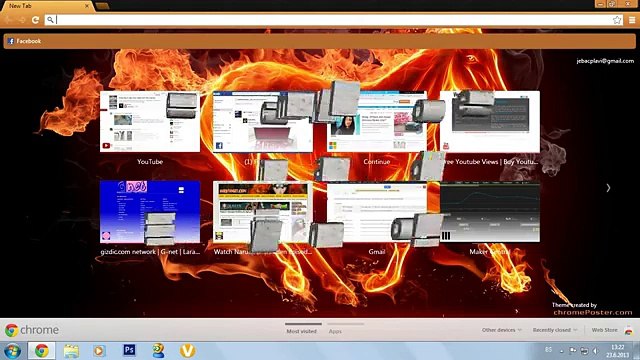The width and height of the screenshot is (640, 360).
Task: Open the Free Youtube Views thumbnail
Action: point(490,122)
